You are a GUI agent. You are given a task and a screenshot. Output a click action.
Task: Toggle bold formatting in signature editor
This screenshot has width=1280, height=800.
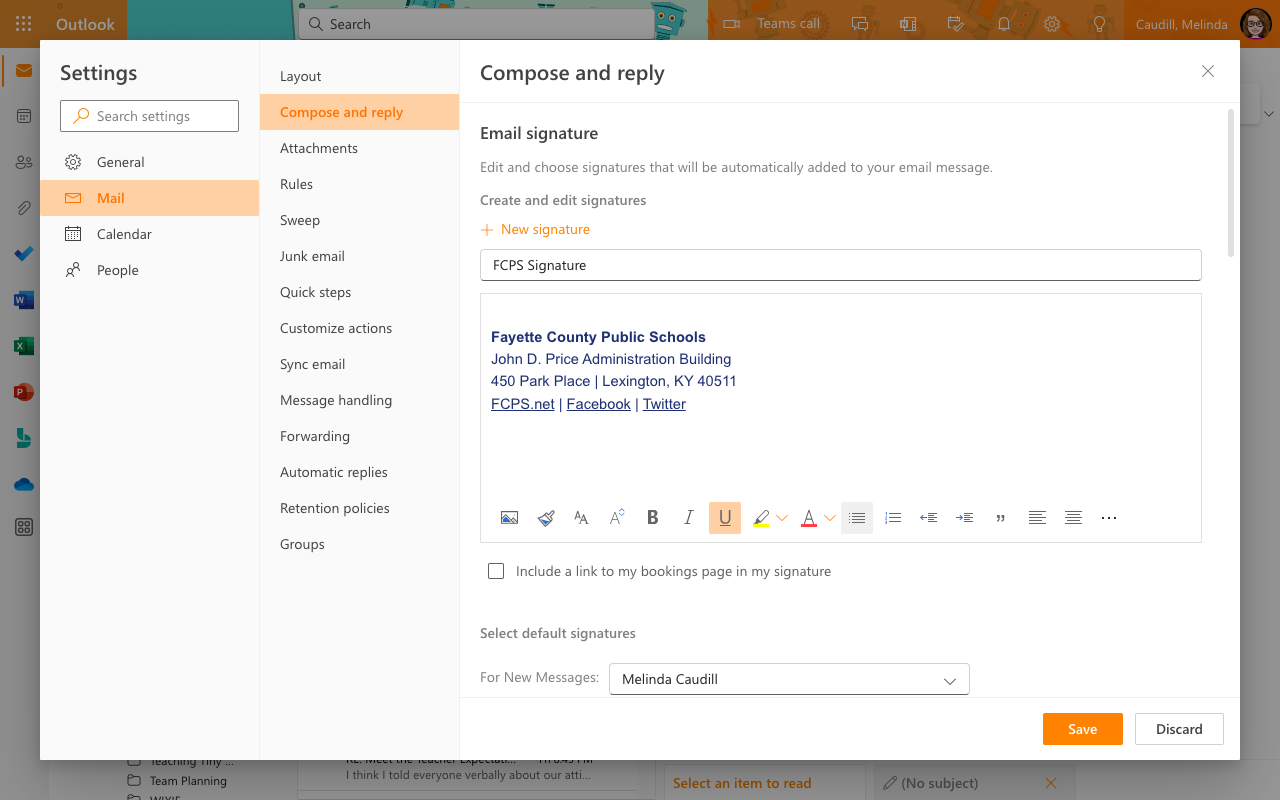653,518
